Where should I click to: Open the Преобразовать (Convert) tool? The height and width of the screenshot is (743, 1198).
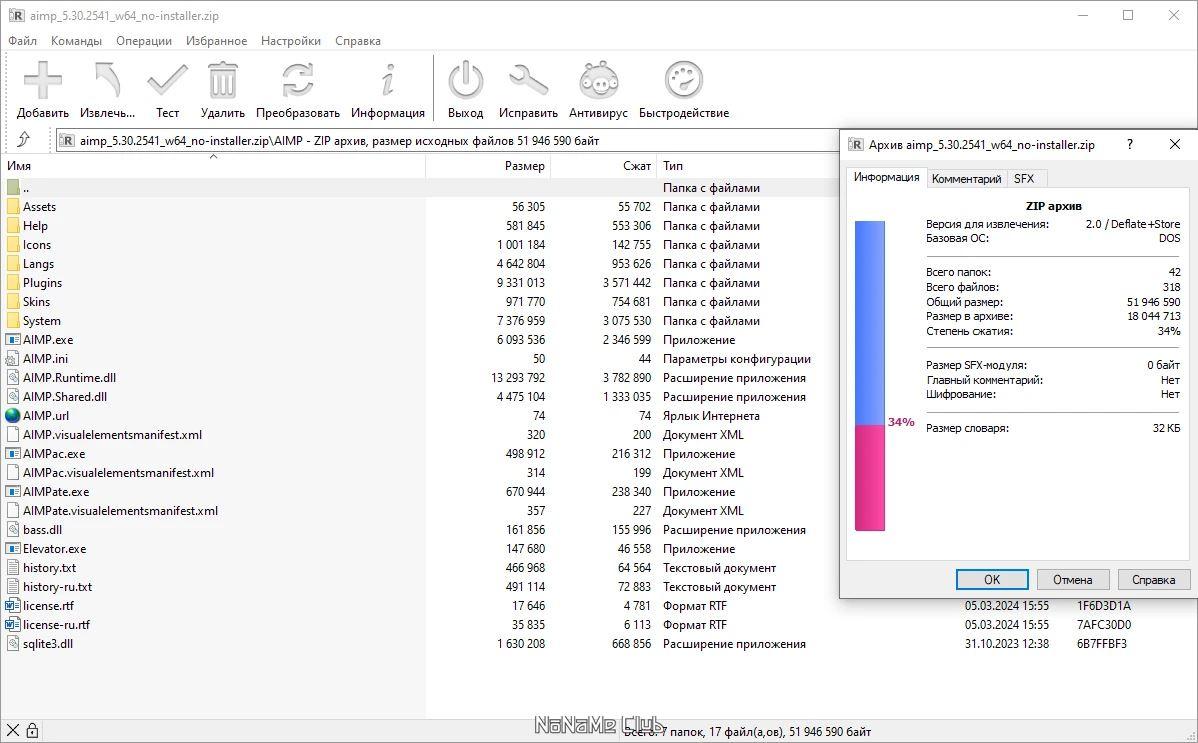297,80
